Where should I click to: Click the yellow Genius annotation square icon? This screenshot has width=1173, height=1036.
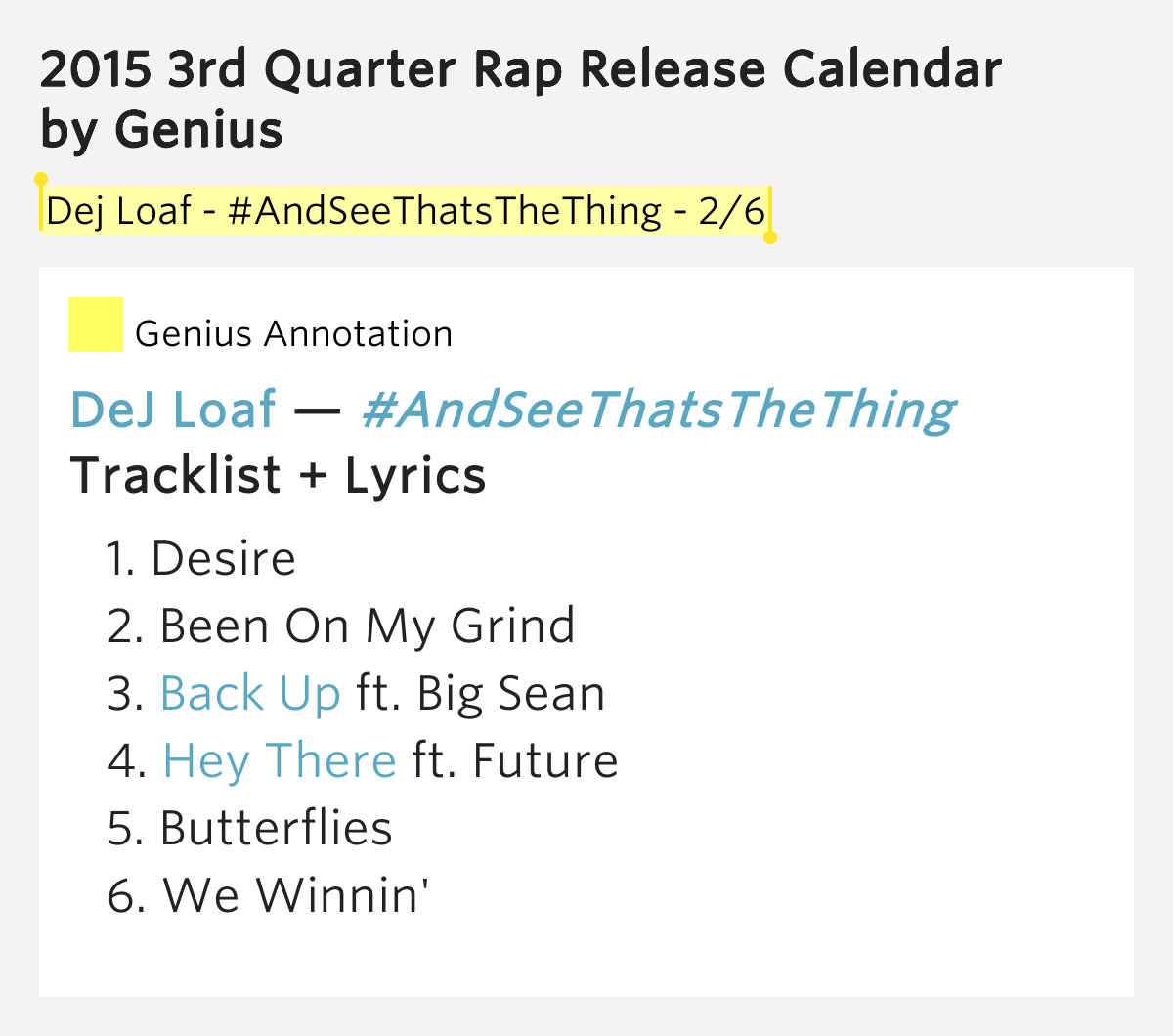pos(96,324)
